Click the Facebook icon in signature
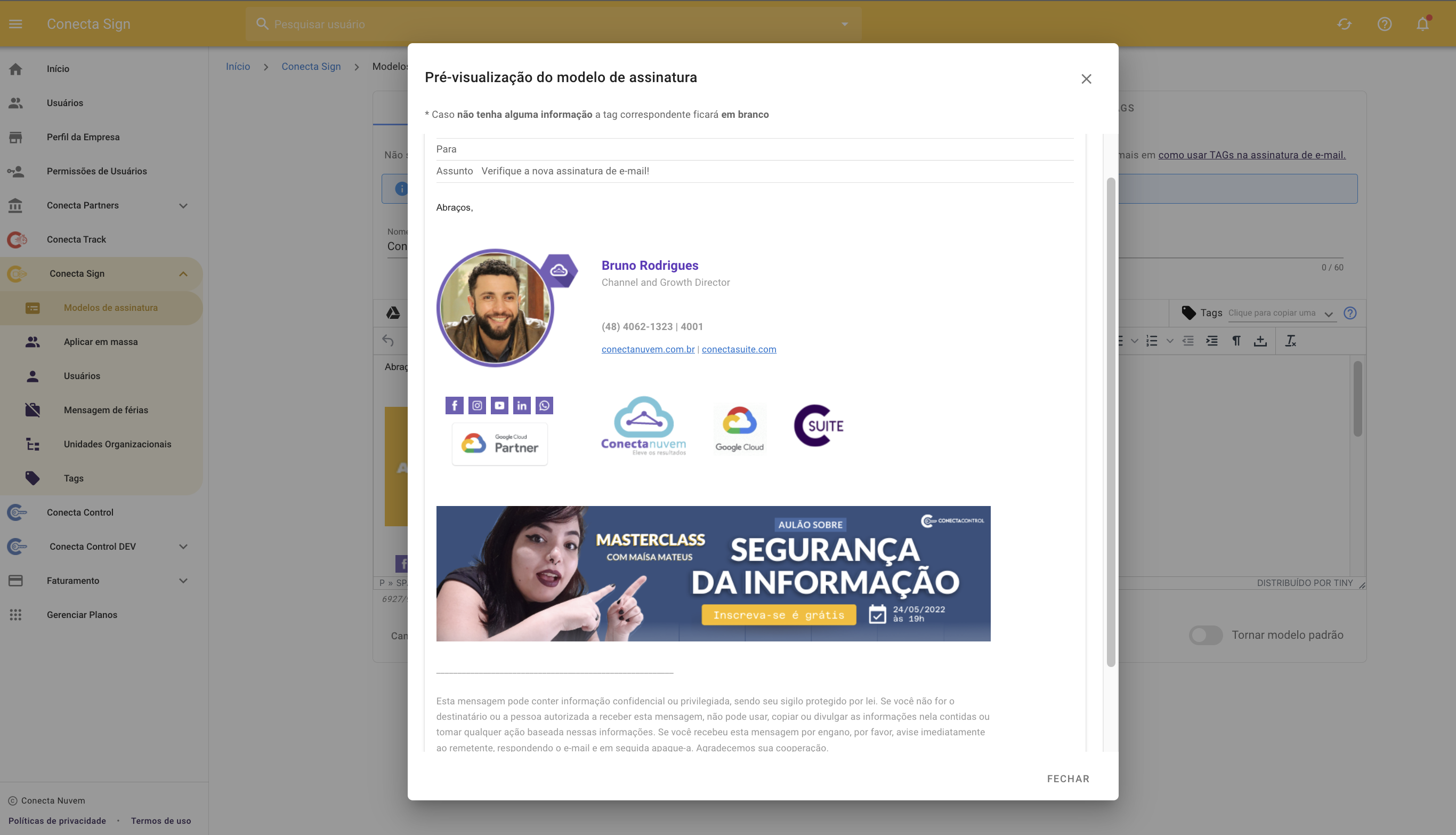The height and width of the screenshot is (835, 1456). click(454, 405)
